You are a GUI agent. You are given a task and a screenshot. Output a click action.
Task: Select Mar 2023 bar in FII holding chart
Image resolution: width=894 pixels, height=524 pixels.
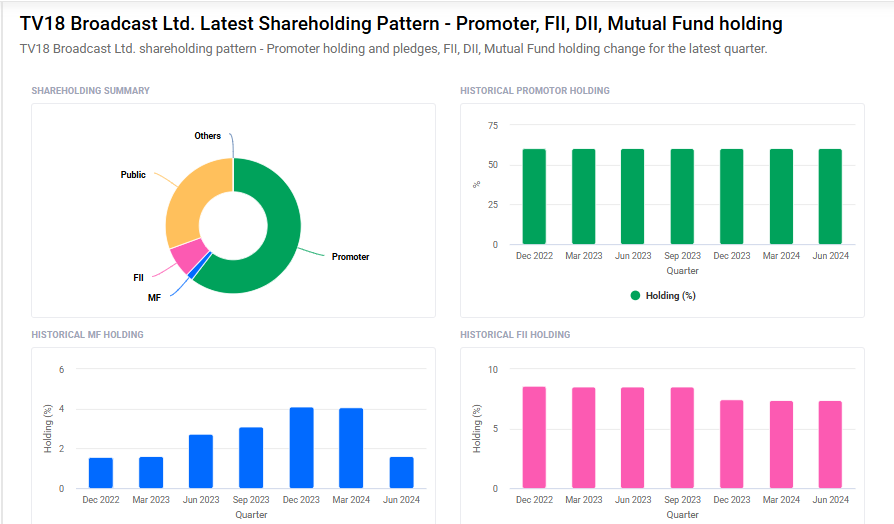tap(584, 438)
